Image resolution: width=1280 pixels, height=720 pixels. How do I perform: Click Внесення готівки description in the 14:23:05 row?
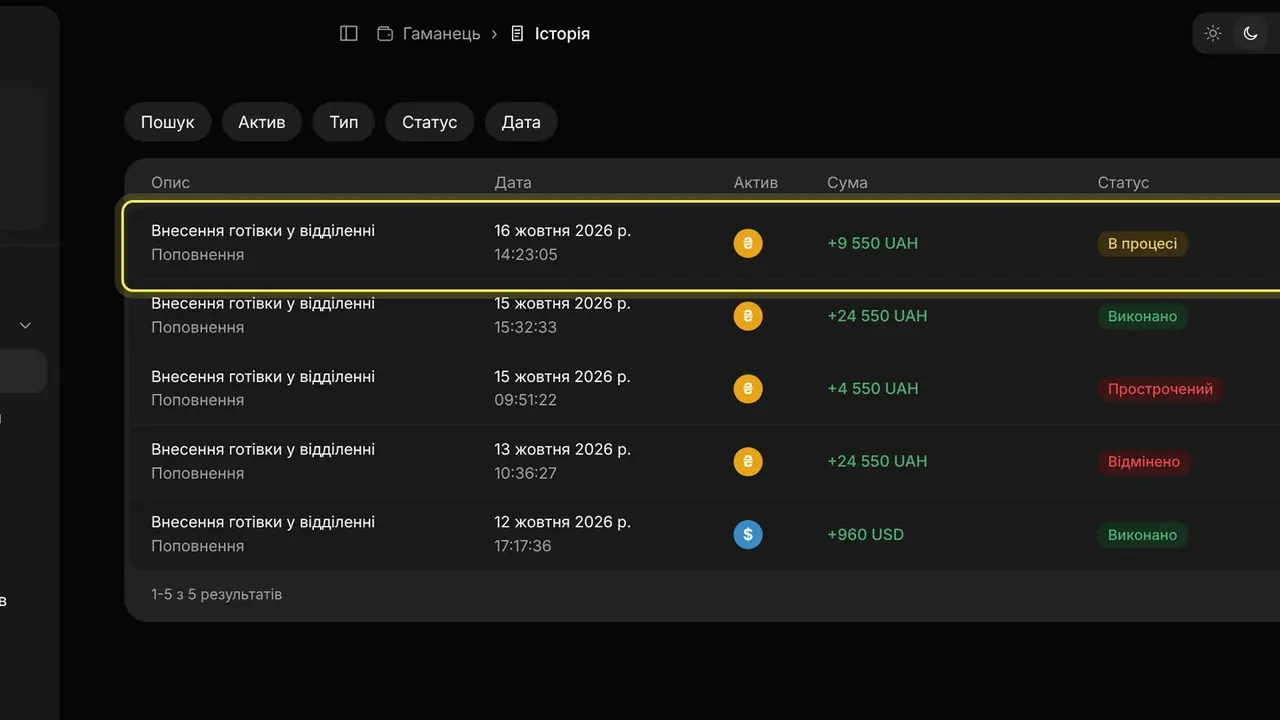click(x=263, y=231)
